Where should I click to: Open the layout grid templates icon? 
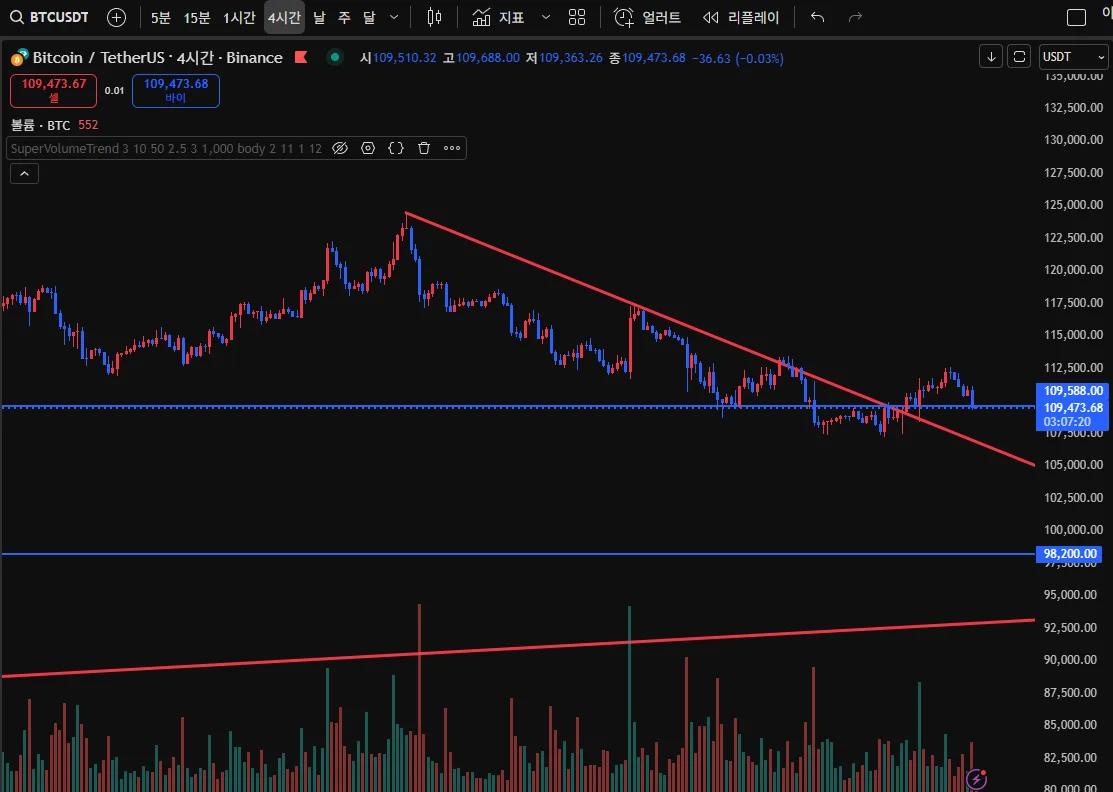(577, 17)
